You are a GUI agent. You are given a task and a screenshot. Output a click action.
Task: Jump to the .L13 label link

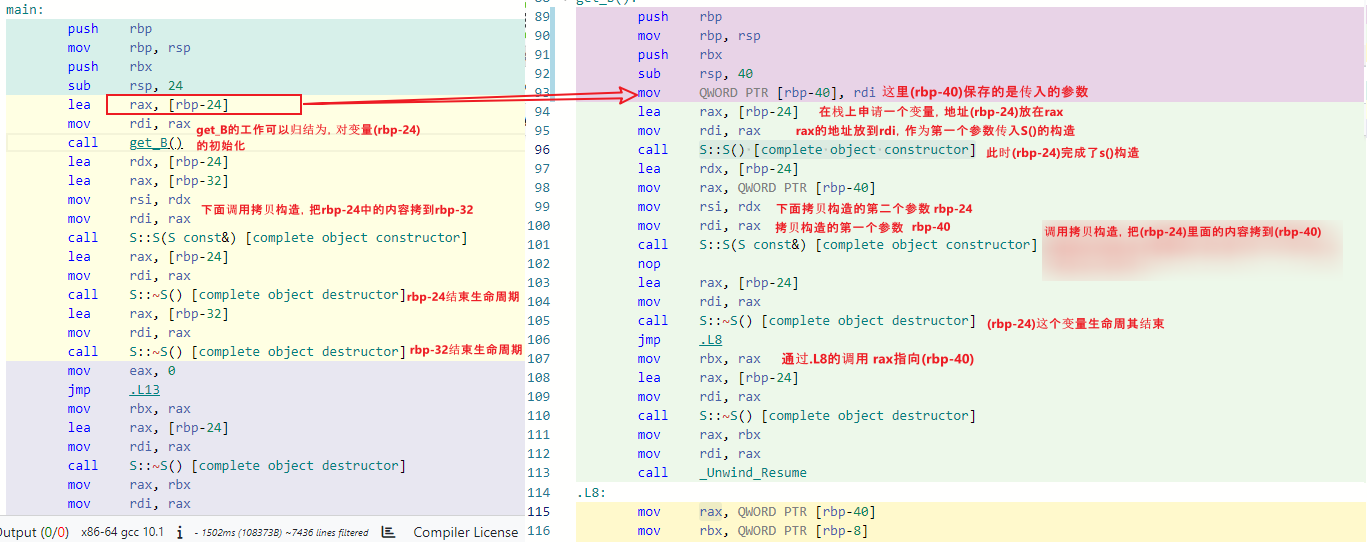coord(144,390)
